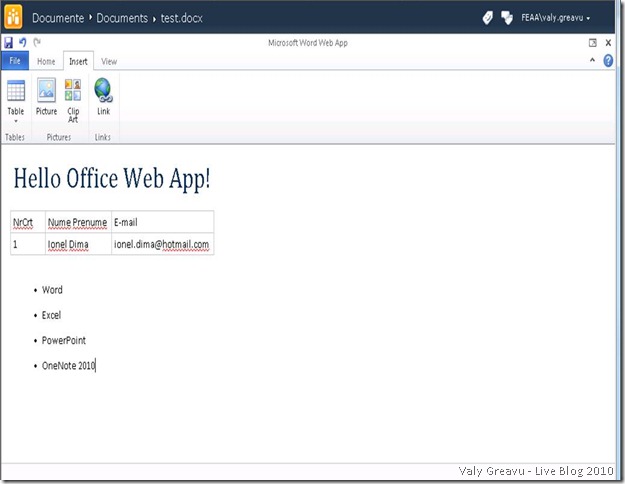Click the Redo arrow icon

coord(37,43)
